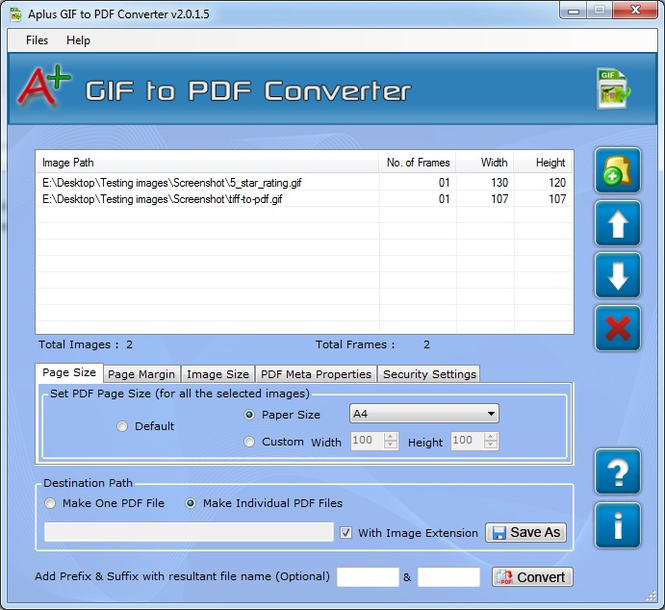Move selected image up with arrow button
This screenshot has width=665, height=610.
point(618,224)
